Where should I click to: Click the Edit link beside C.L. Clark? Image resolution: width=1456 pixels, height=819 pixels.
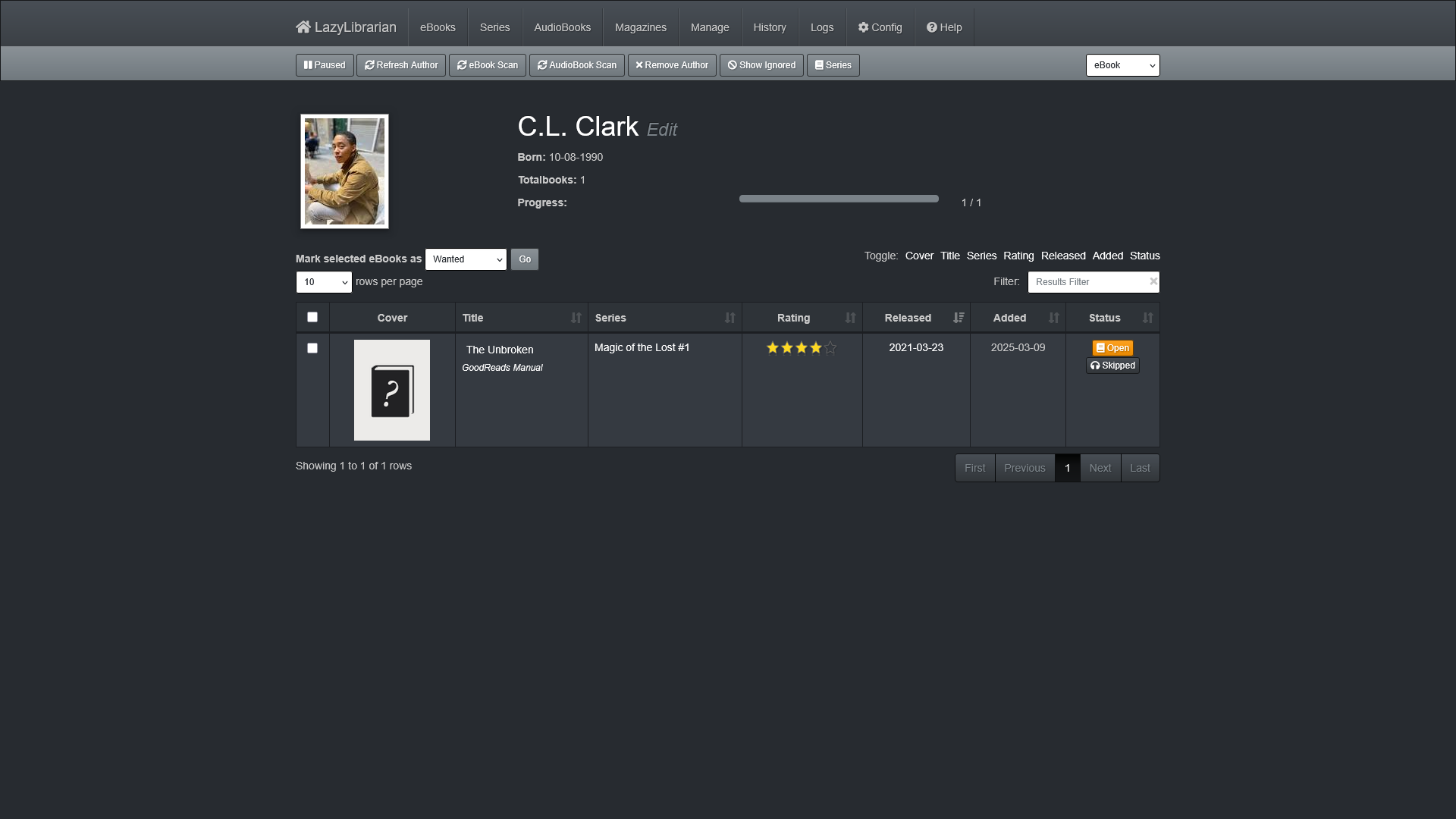tap(662, 130)
